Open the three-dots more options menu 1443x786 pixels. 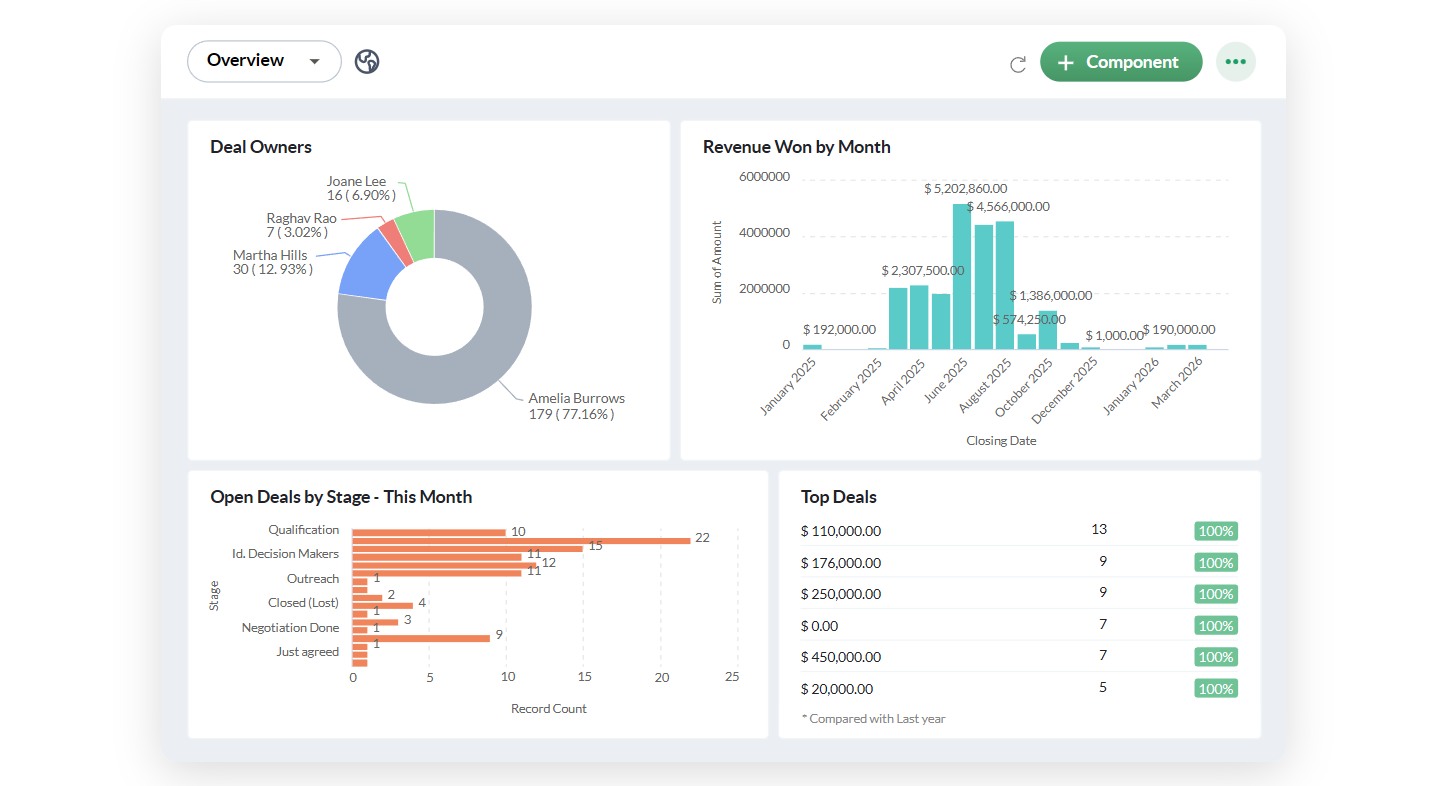1236,62
